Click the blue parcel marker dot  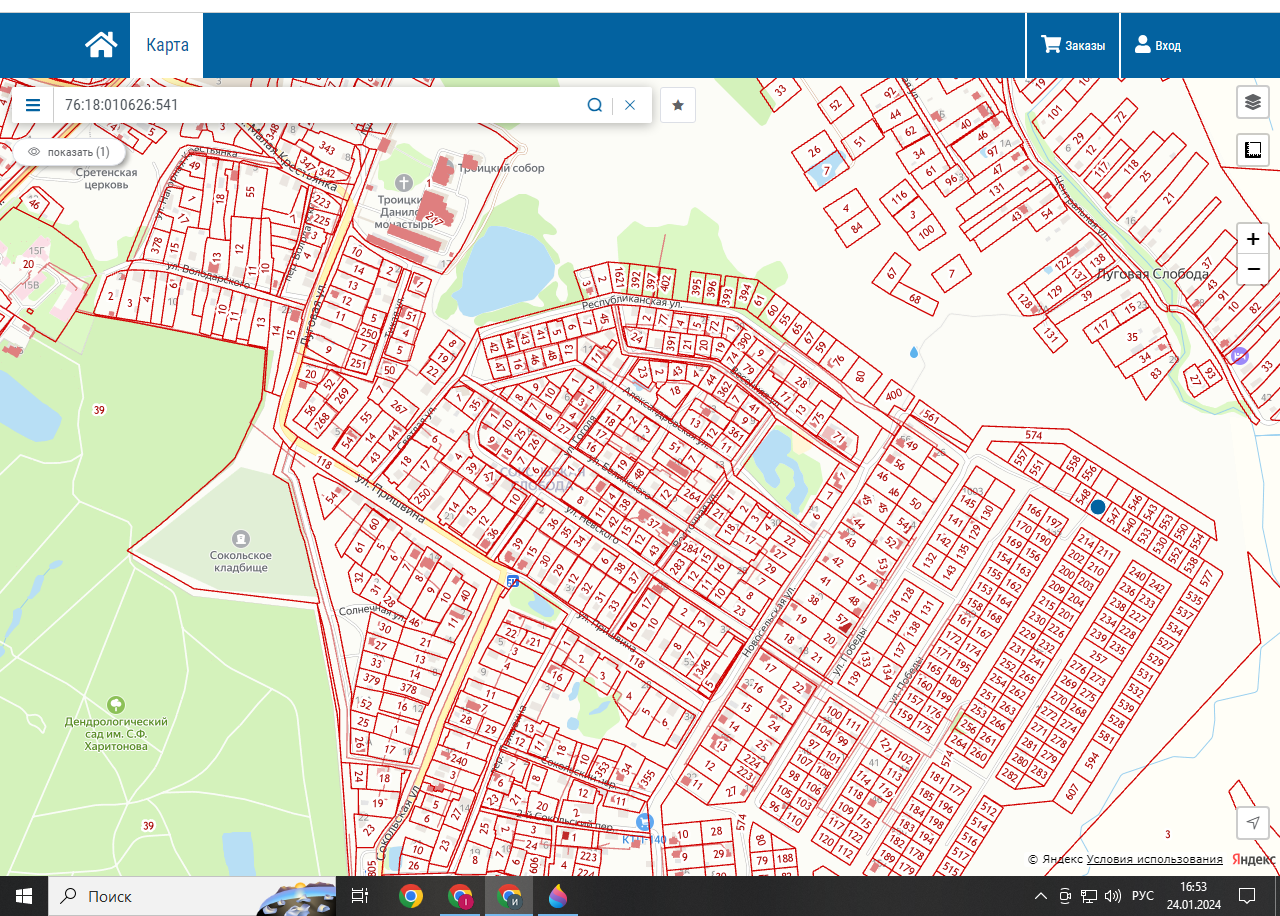[1098, 508]
